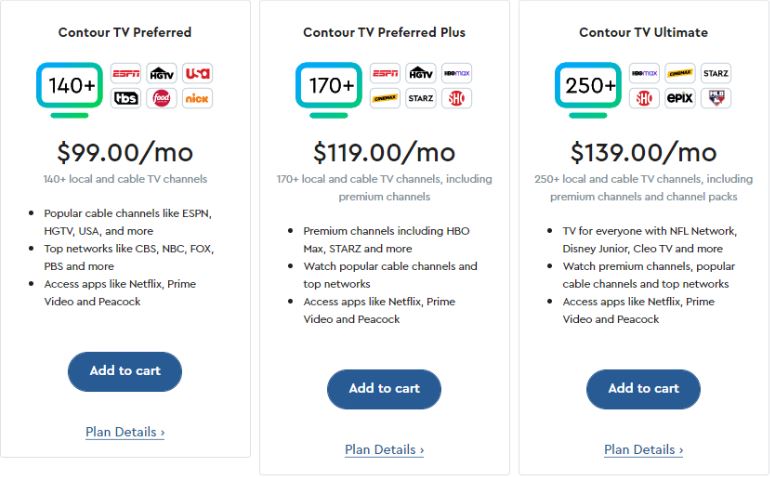This screenshot has height=477, width=770.
Task: Click the USA network logo in Preferred plan
Action: tap(197, 73)
